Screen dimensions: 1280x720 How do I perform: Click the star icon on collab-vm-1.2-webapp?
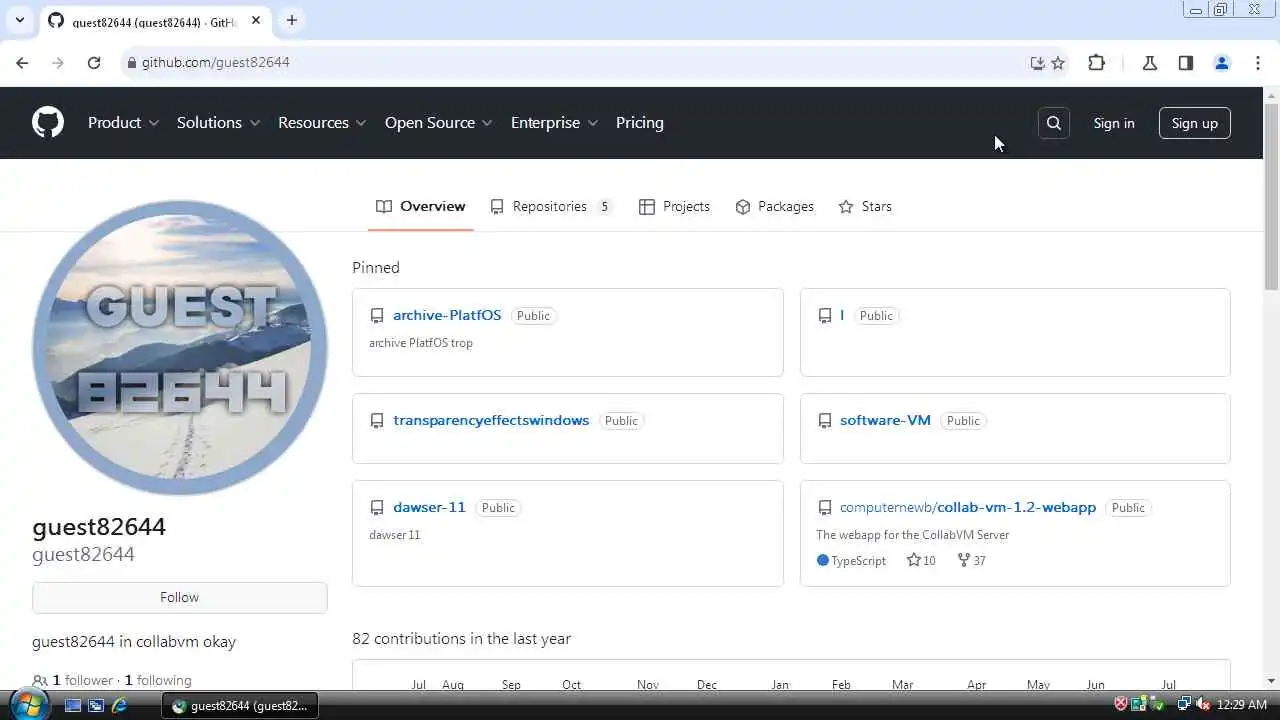[x=913, y=560]
